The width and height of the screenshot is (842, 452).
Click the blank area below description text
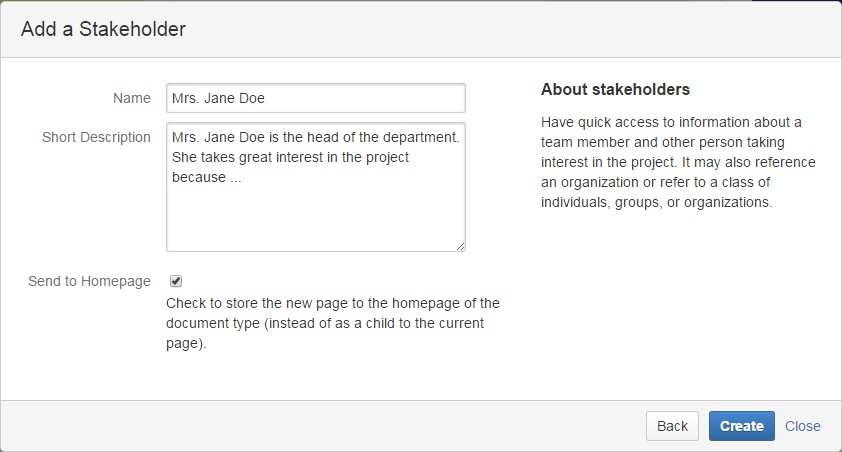point(315,220)
